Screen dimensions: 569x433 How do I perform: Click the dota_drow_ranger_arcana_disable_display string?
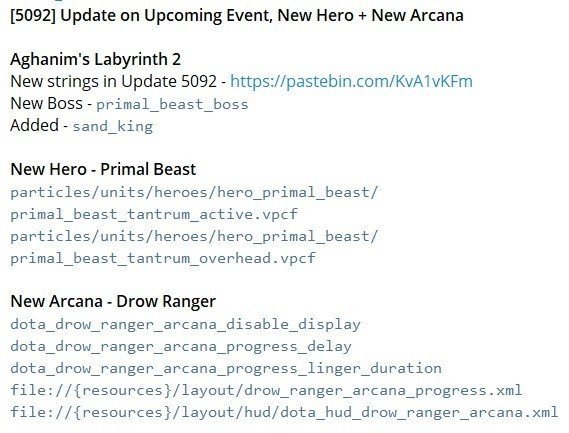[x=185, y=324]
